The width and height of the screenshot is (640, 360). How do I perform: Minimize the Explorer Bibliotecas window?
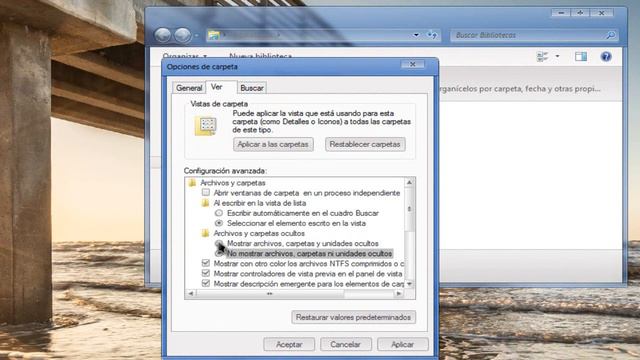tap(561, 13)
